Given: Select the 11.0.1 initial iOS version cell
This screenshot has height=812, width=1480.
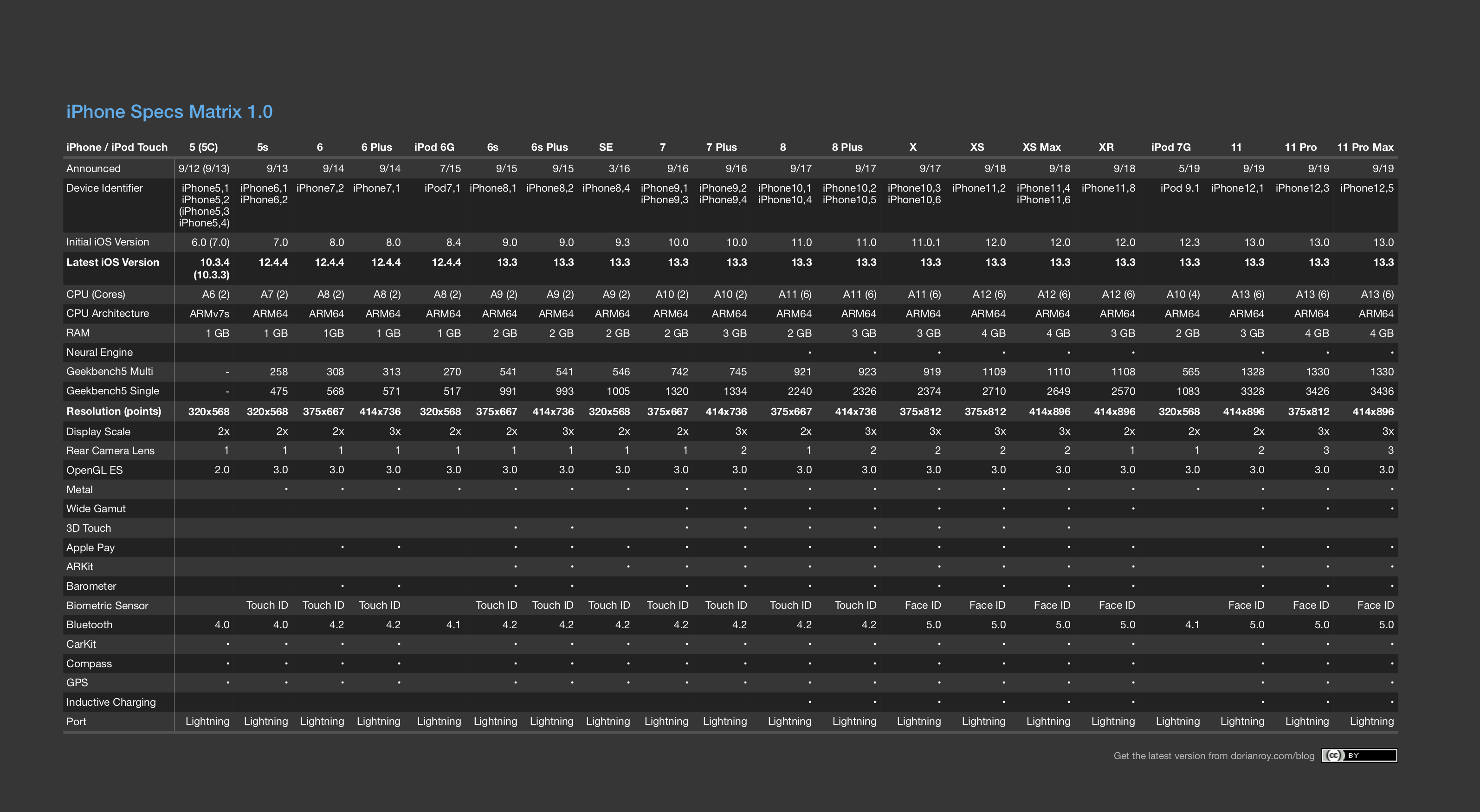Looking at the screenshot, I should click(x=925, y=242).
